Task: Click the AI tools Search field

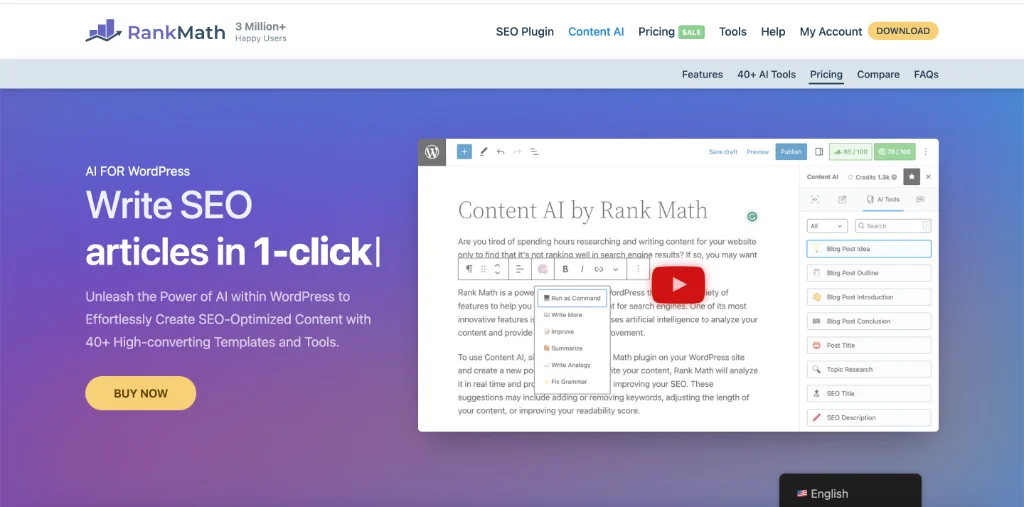Action: 893,226
